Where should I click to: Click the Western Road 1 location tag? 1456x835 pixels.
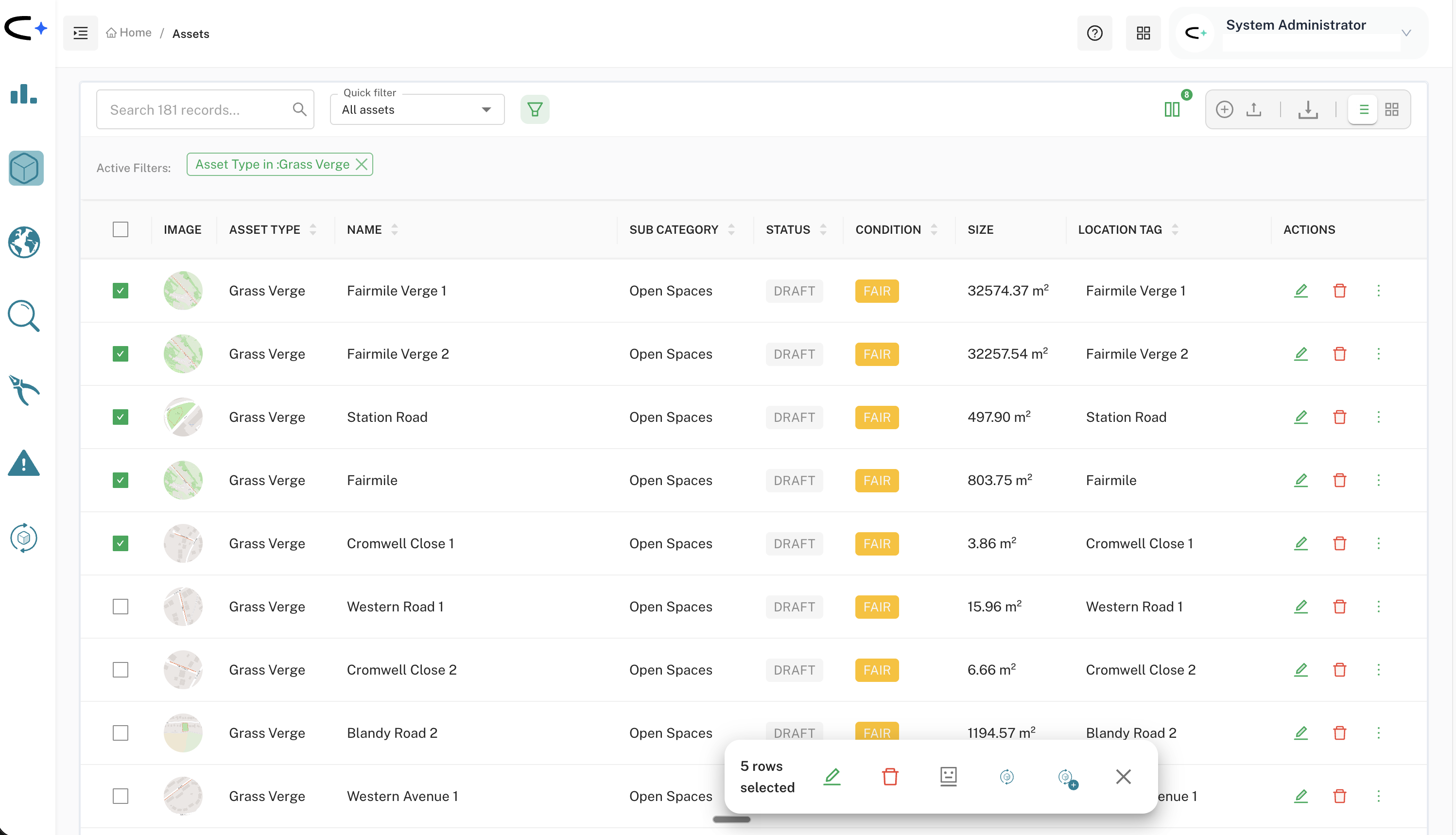(1134, 606)
